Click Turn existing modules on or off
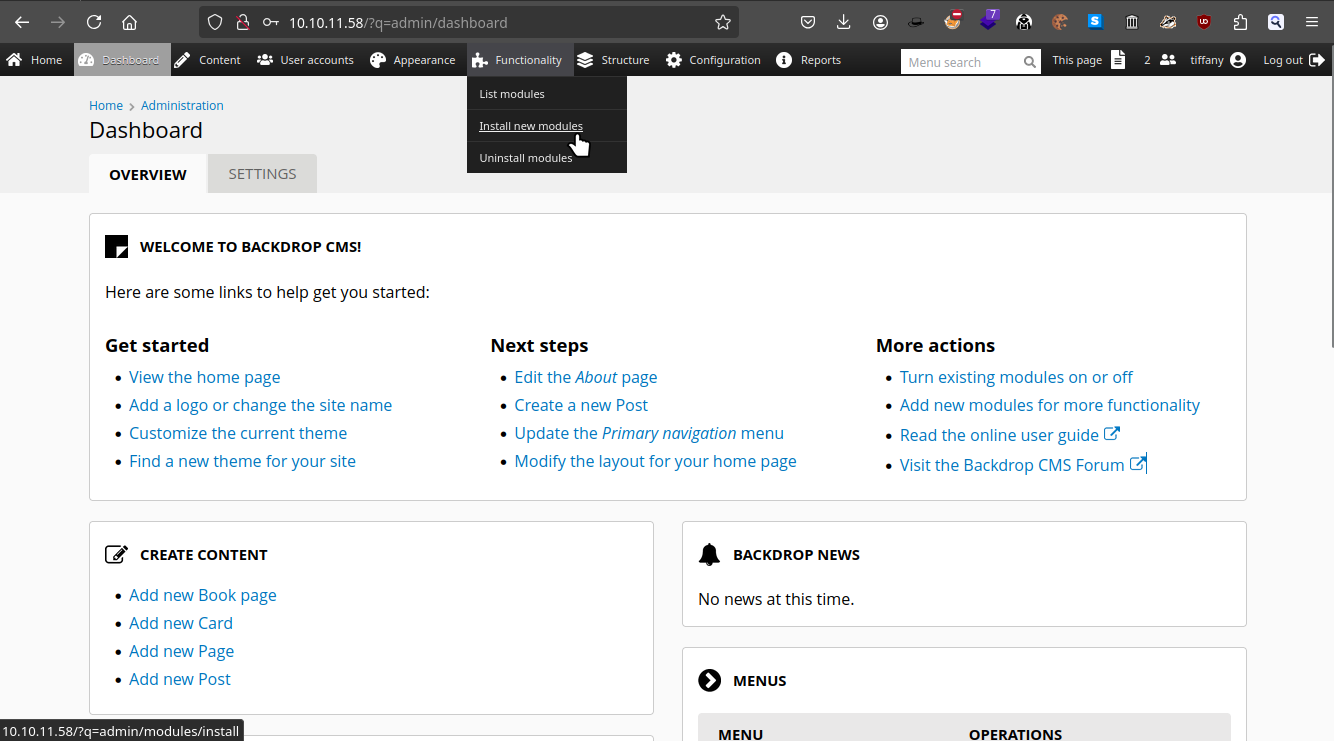Viewport: 1334px width, 741px height. coord(1016,377)
